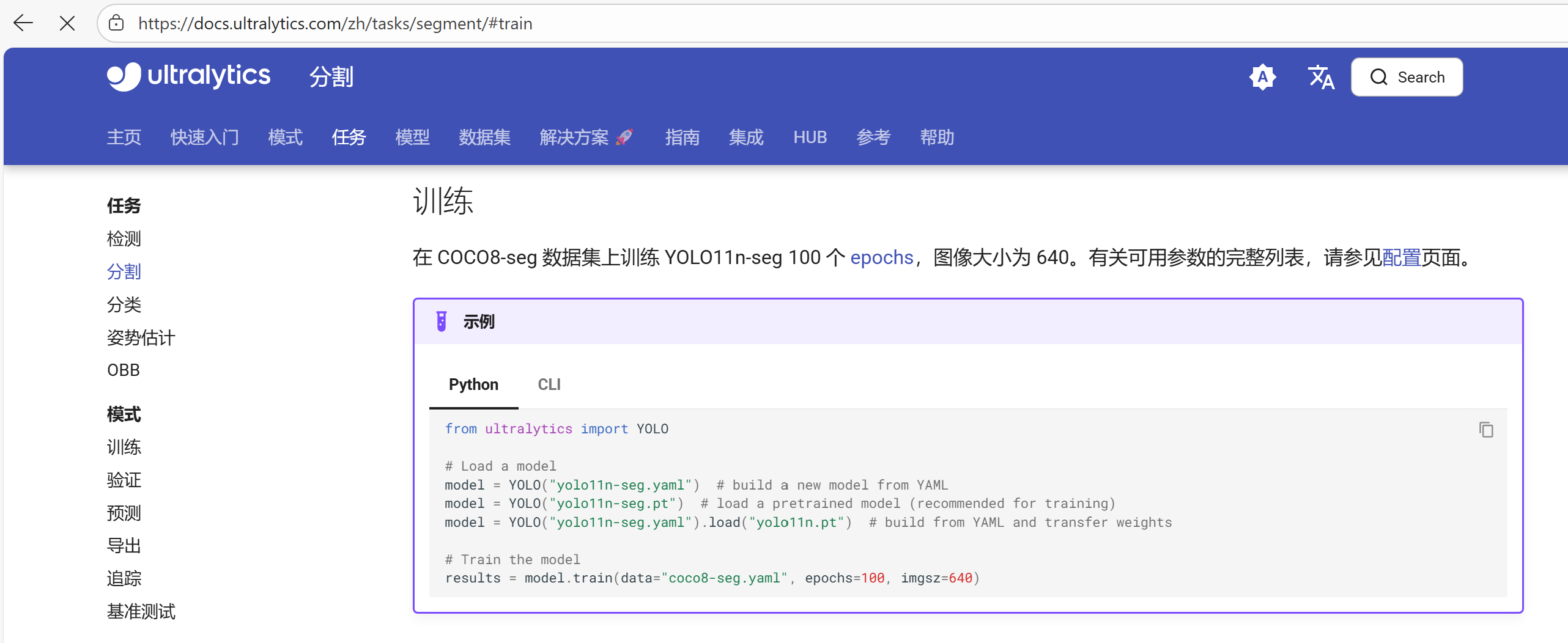Follow the epochs hyperlink
The width and height of the screenshot is (1568, 643).
coord(882,257)
